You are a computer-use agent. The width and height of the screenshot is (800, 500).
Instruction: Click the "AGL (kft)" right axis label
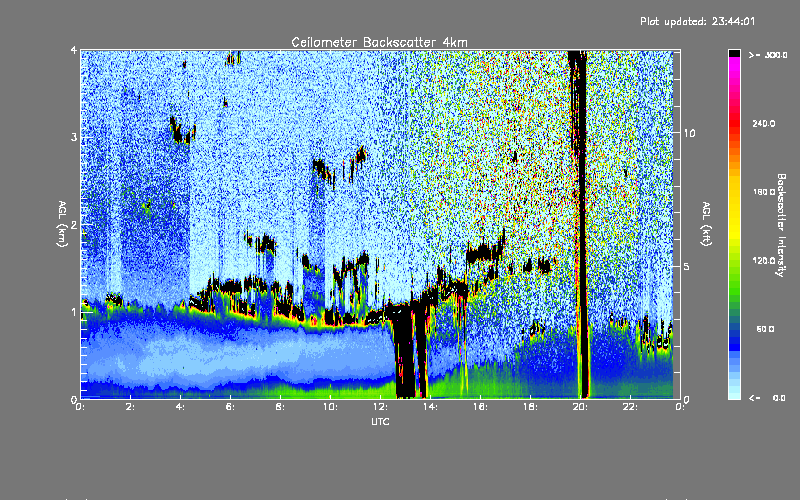pyautogui.click(x=706, y=224)
